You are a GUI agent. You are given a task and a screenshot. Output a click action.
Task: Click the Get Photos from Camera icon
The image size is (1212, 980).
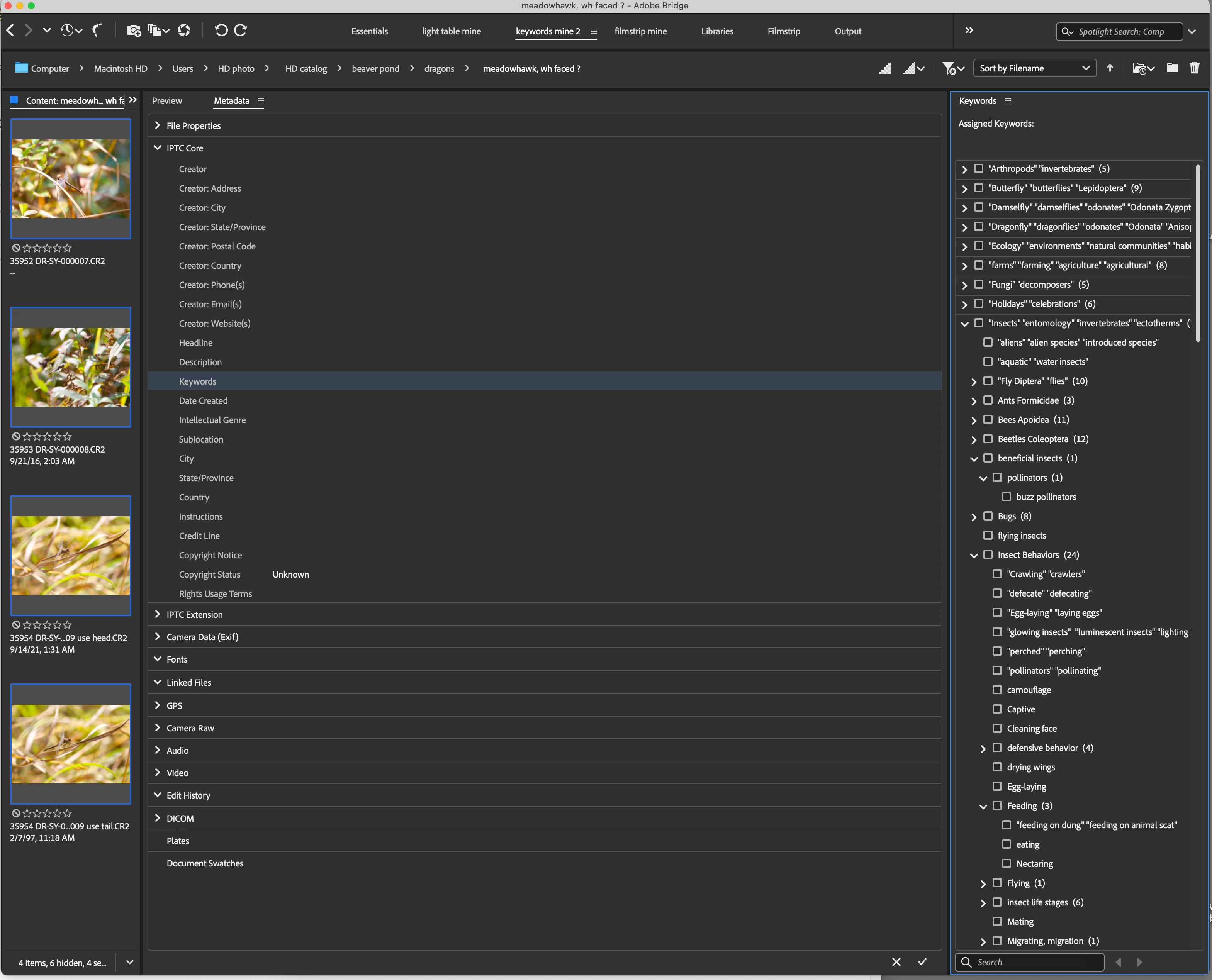134,31
